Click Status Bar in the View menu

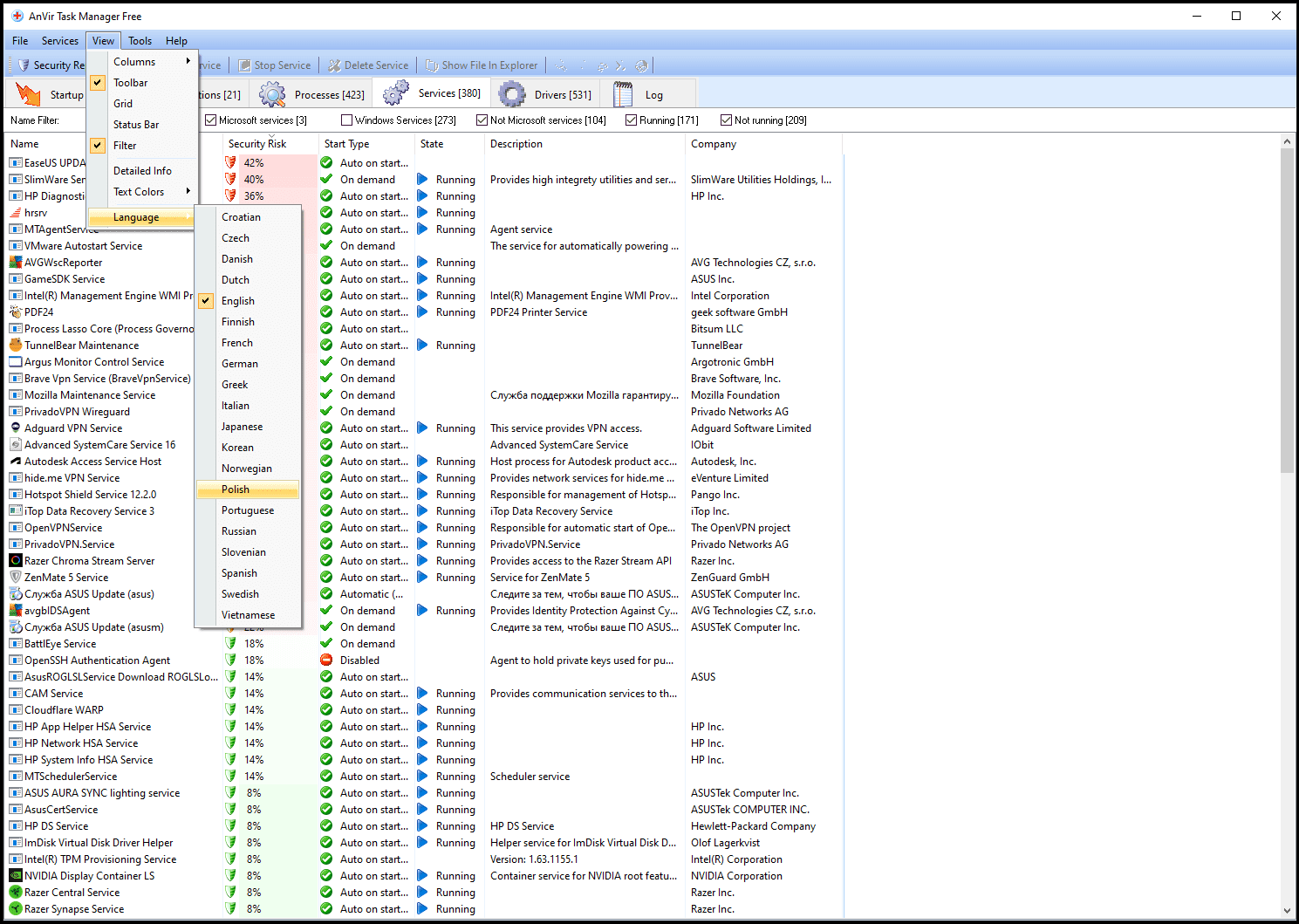point(142,125)
